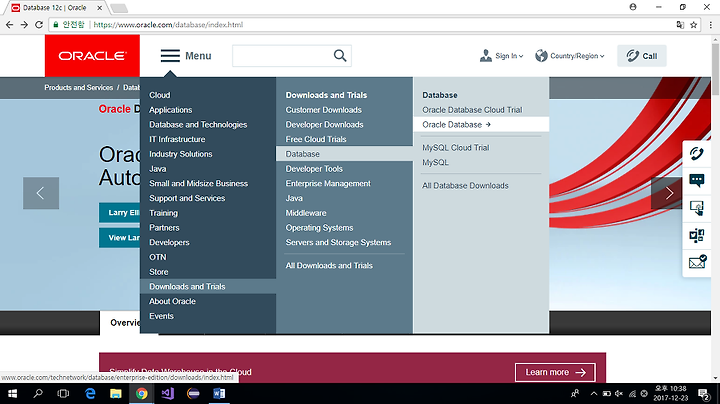This screenshot has height=404, width=720.
Task: Bookmark page with star icon
Action: (x=693, y=25)
